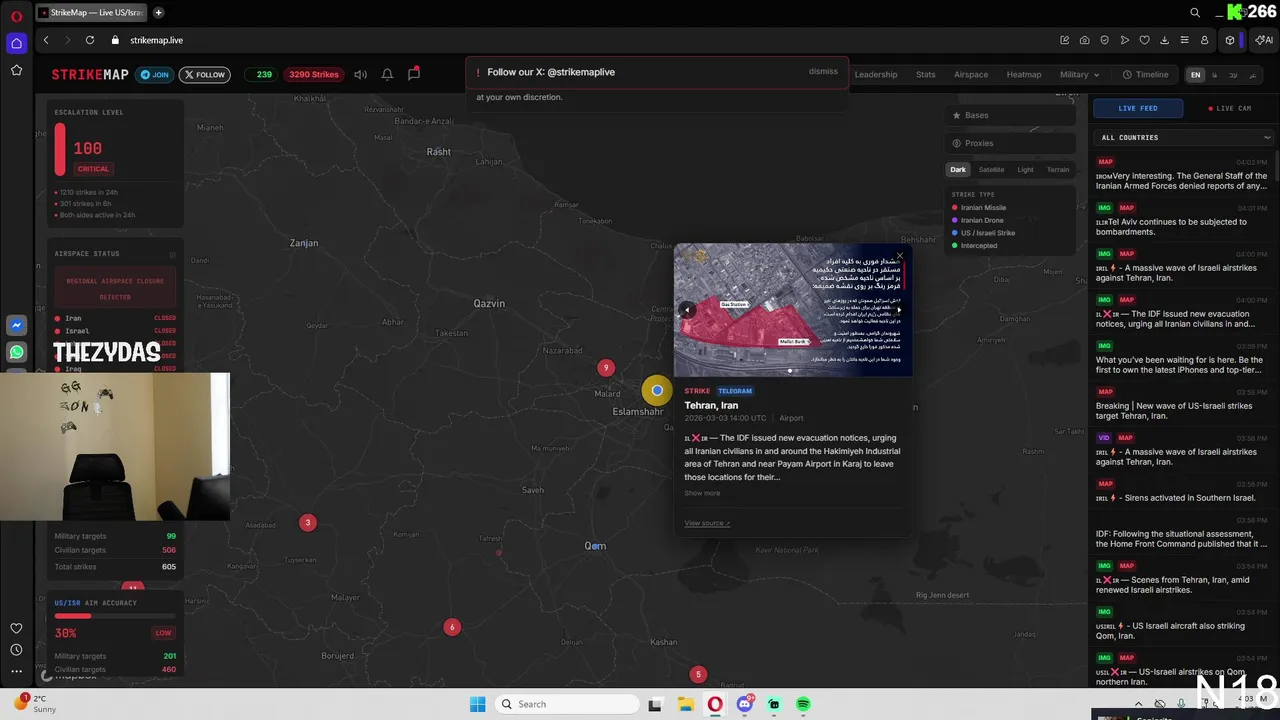Click strike cluster marker labeled 9

[605, 368]
